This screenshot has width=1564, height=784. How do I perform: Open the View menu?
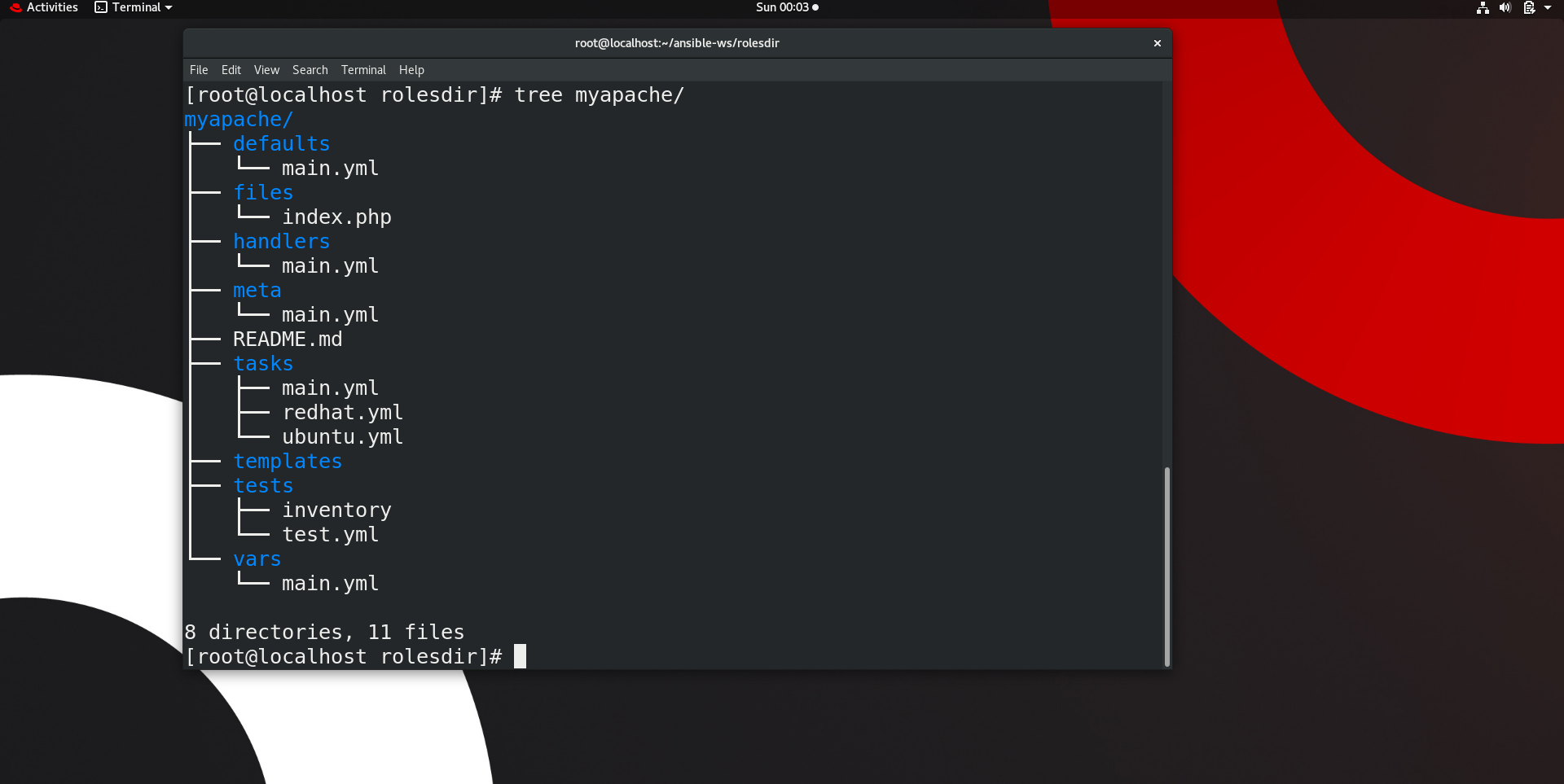pos(266,70)
